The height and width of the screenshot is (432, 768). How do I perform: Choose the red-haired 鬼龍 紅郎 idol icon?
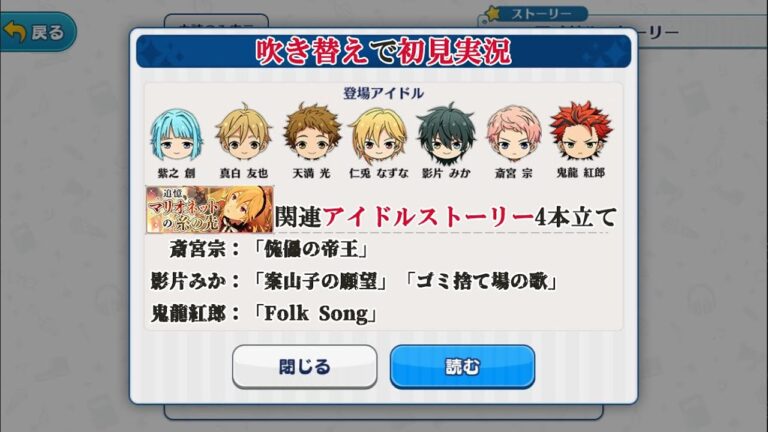(580, 131)
